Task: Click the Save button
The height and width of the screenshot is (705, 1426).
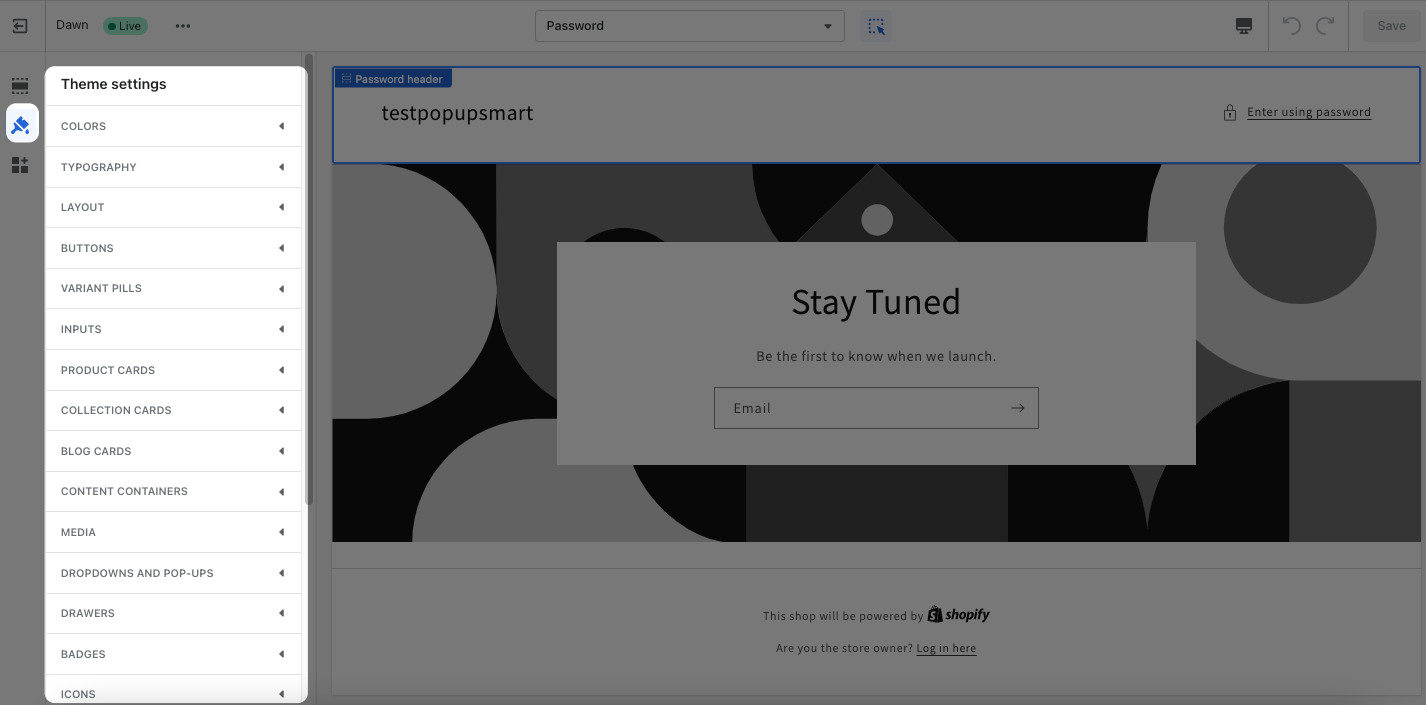Action: click(1391, 25)
